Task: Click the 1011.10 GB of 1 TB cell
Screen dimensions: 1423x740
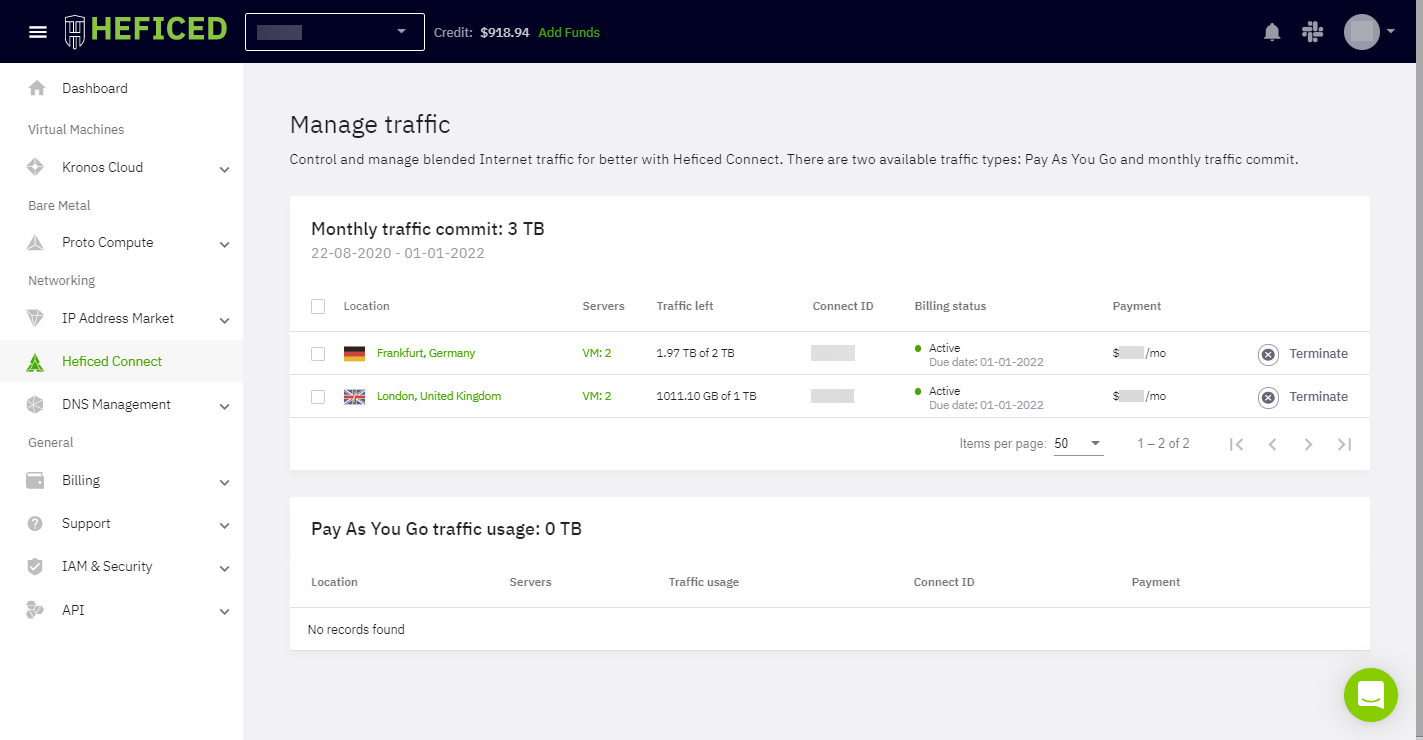Action: [707, 396]
